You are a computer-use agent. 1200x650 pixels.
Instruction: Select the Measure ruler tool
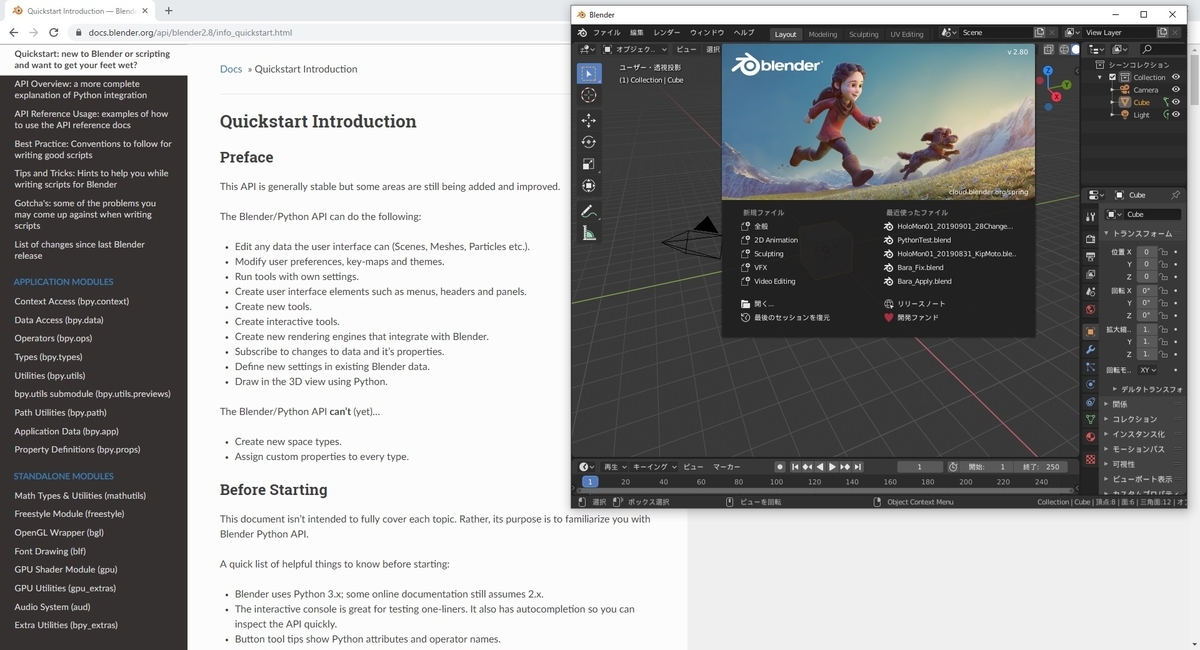[x=589, y=233]
